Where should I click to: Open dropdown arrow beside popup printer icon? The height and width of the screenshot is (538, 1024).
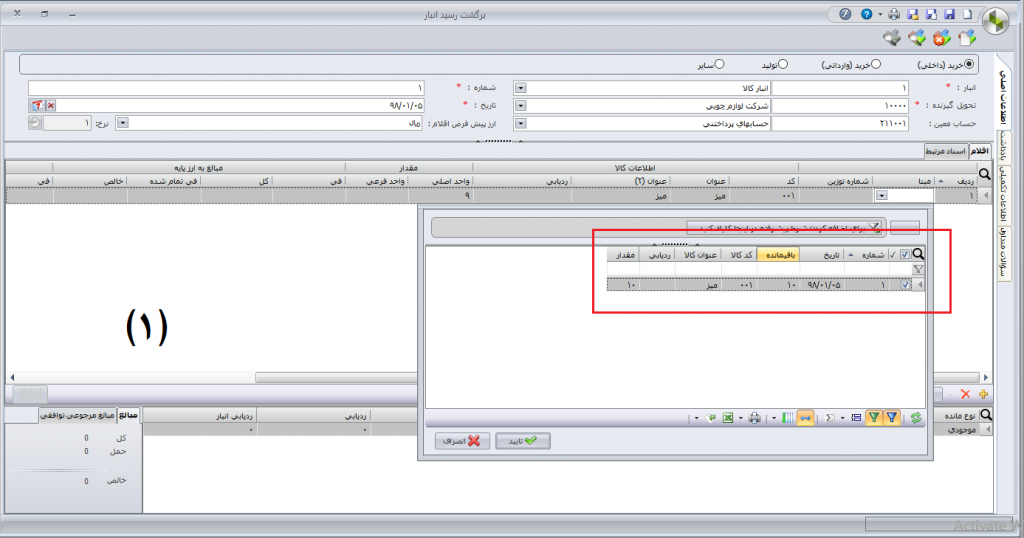point(741,418)
